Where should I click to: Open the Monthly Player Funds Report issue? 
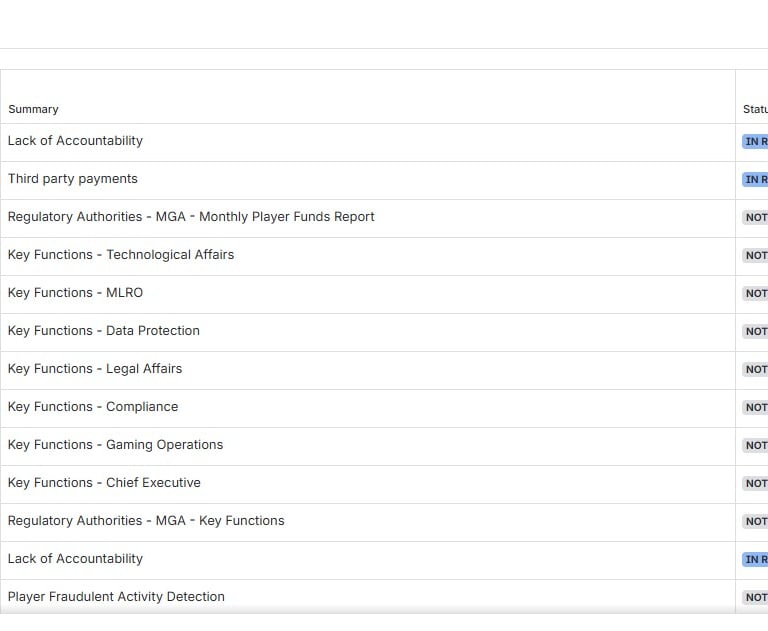pos(191,217)
